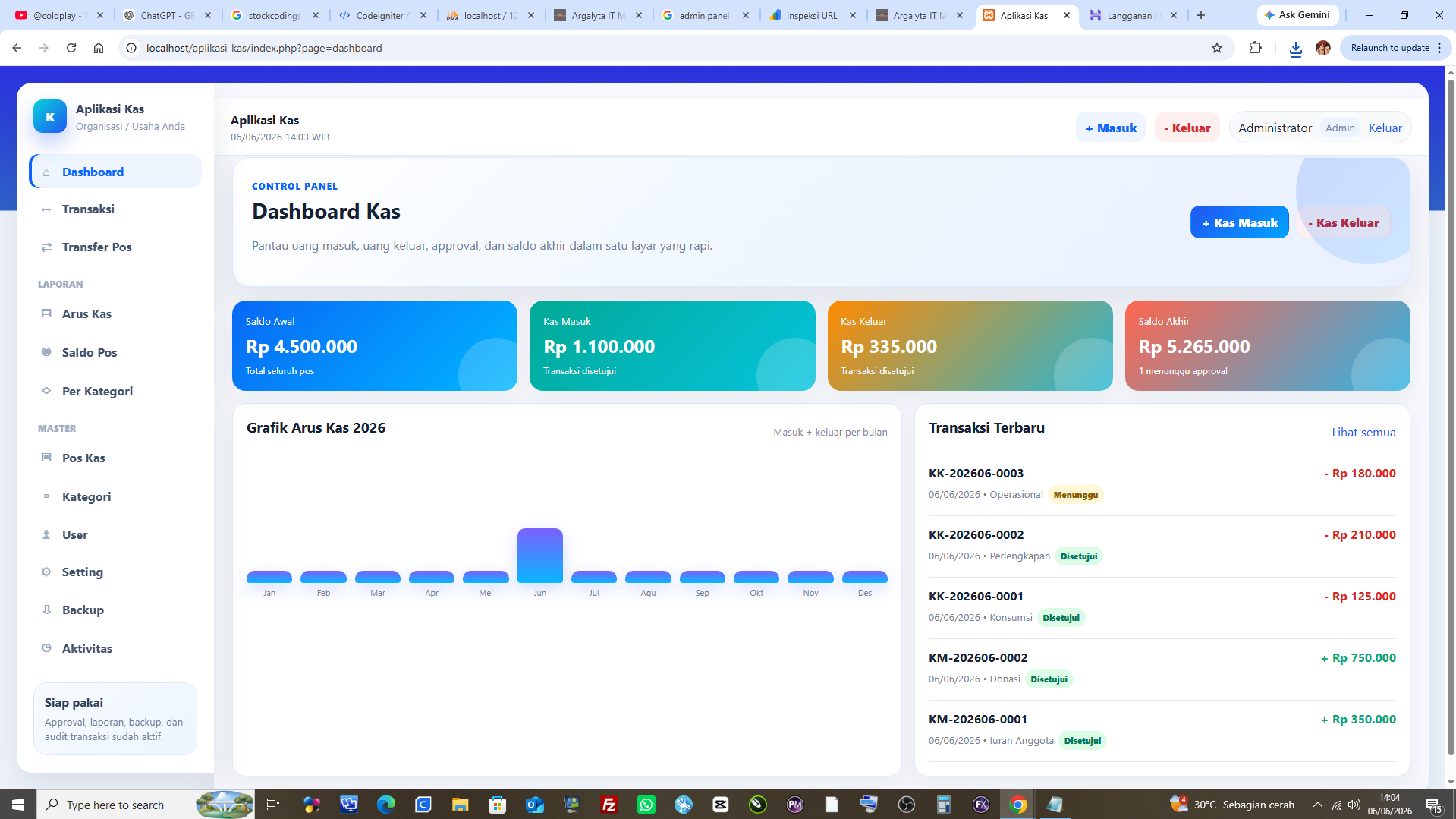
Task: Open the Transaksi menu item
Action: tap(115, 209)
